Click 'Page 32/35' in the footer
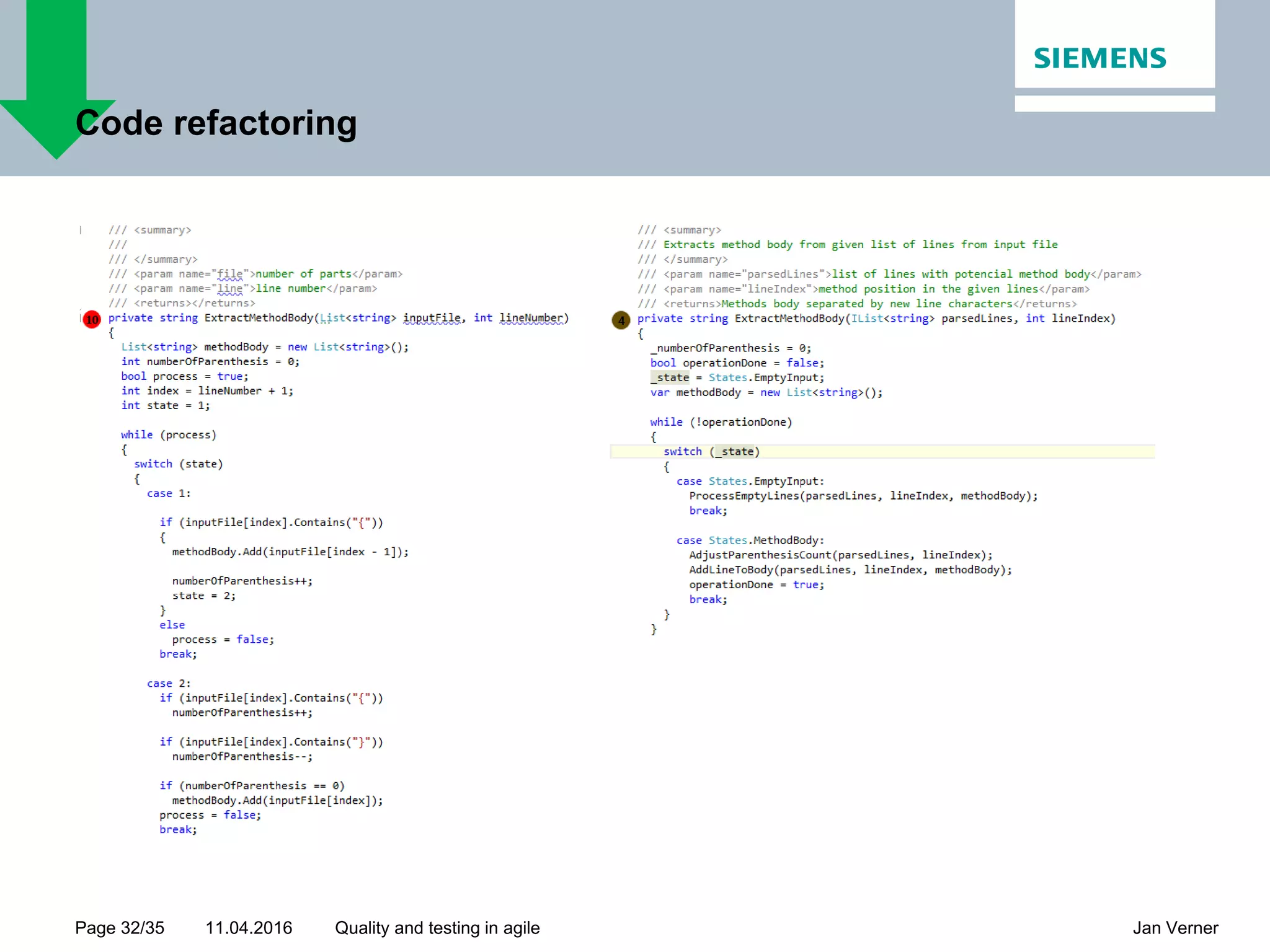1270x952 pixels. click(x=120, y=928)
